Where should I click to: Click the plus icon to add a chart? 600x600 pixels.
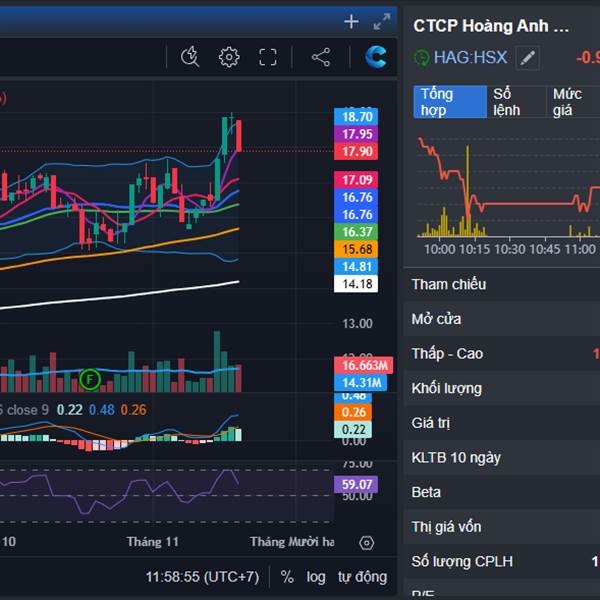pyautogui.click(x=351, y=22)
